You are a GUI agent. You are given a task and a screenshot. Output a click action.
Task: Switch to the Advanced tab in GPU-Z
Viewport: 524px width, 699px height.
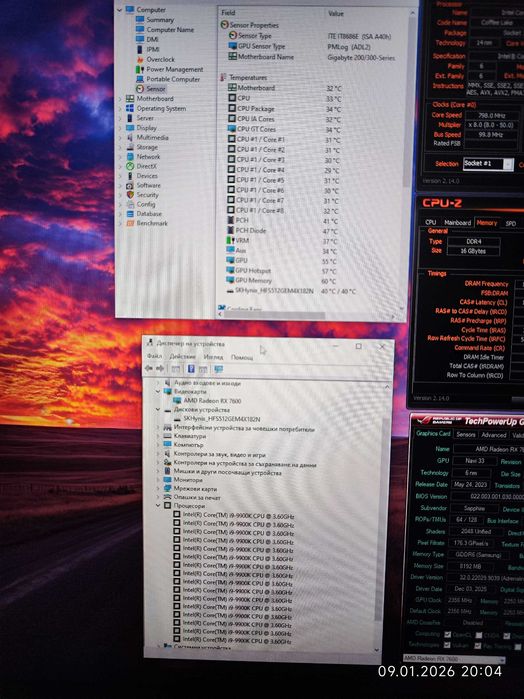coord(494,435)
